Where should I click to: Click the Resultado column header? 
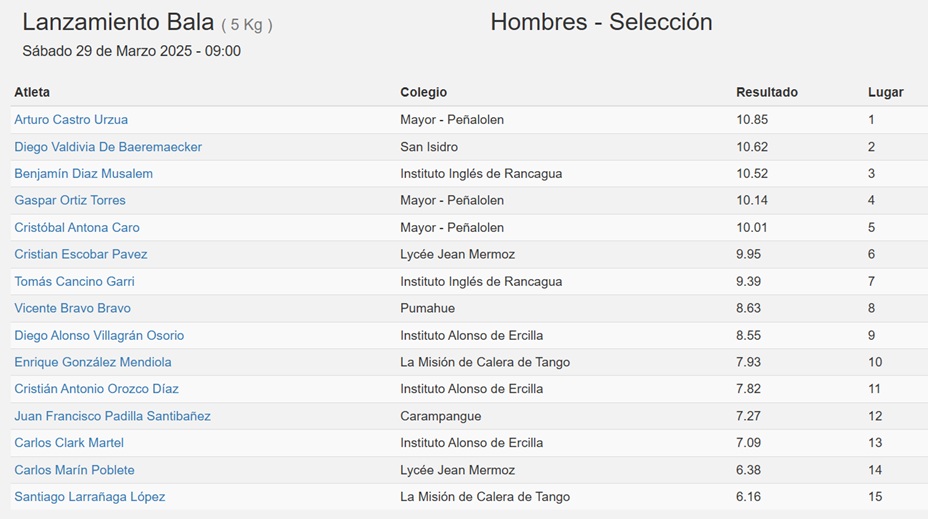point(766,92)
